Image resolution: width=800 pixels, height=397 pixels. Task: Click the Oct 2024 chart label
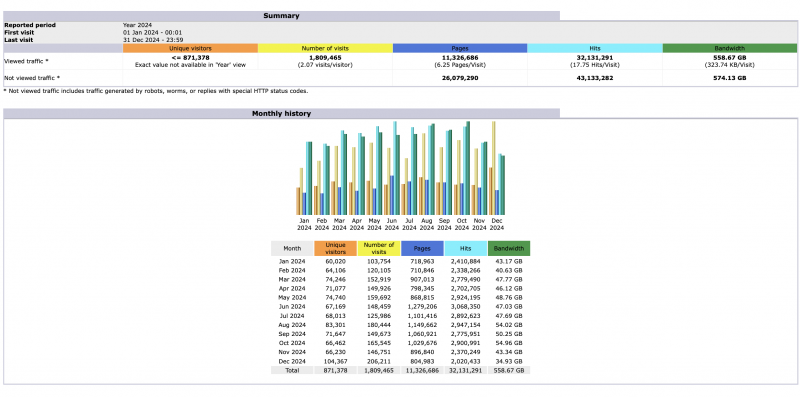461,225
